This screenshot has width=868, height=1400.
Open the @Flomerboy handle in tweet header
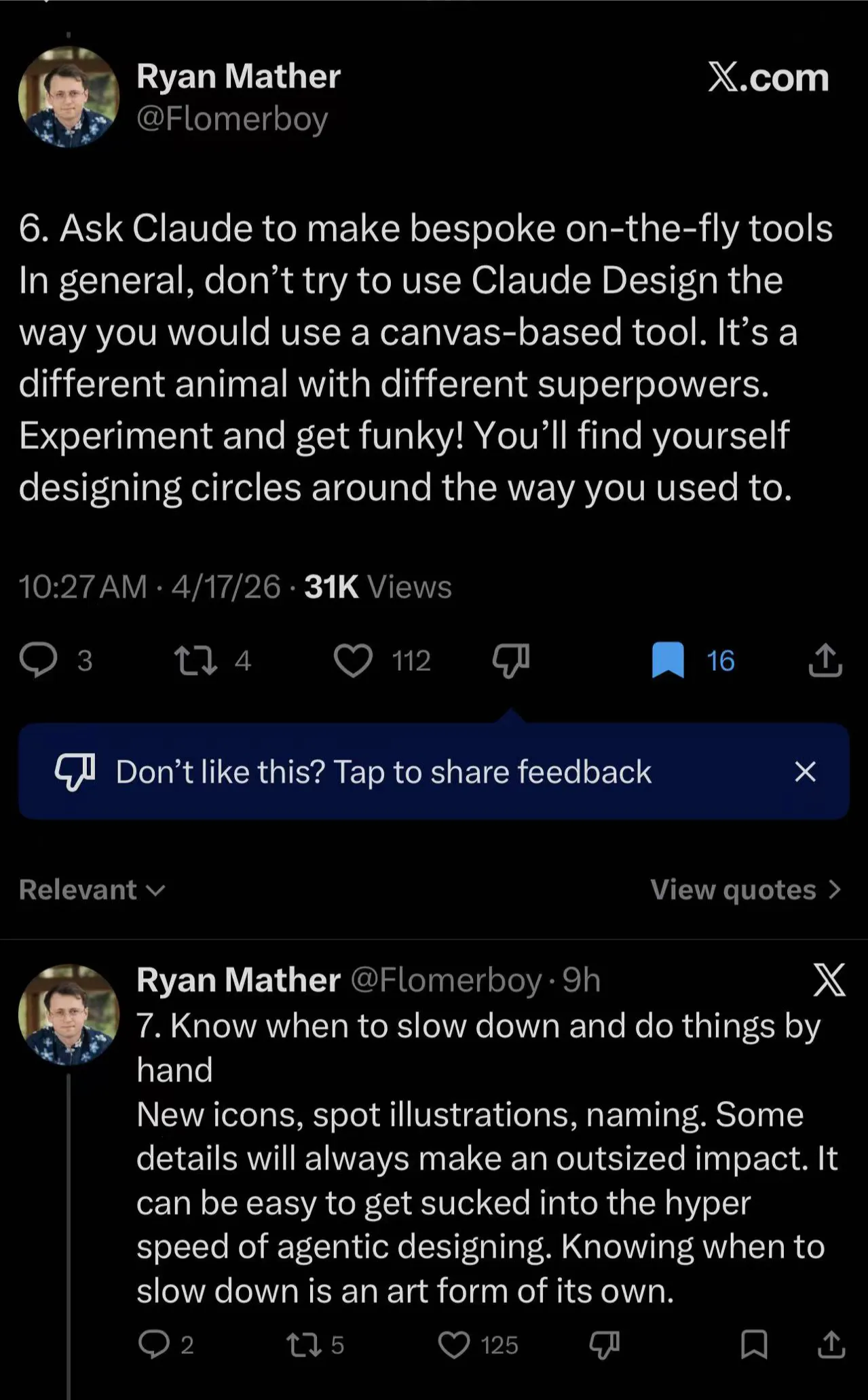coord(232,119)
